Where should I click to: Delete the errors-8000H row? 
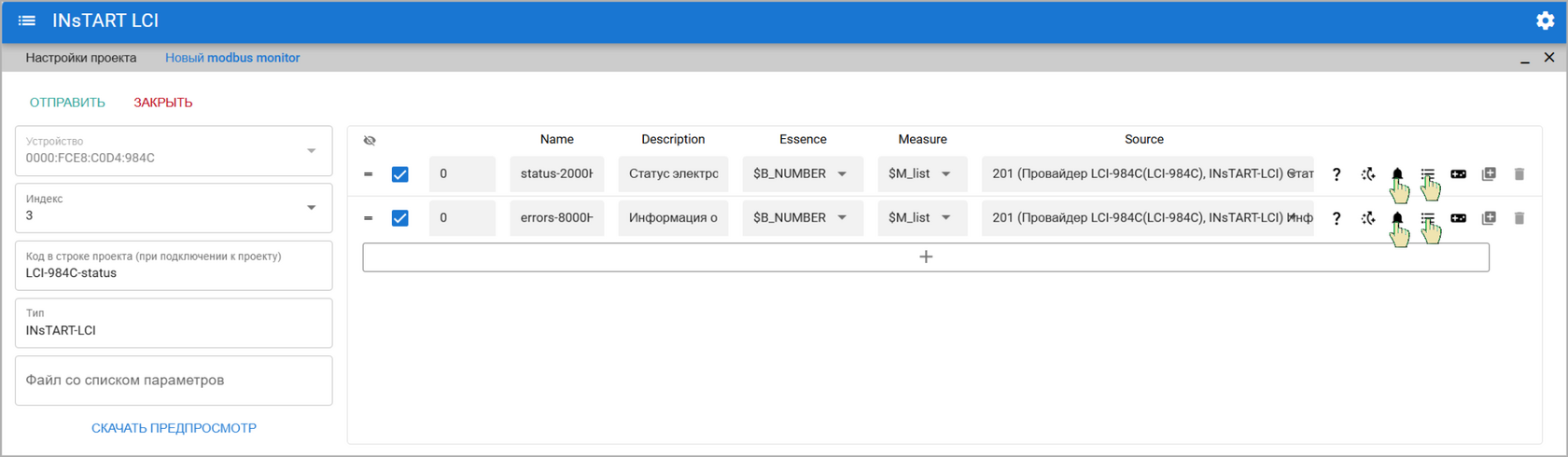pyautogui.click(x=1519, y=218)
